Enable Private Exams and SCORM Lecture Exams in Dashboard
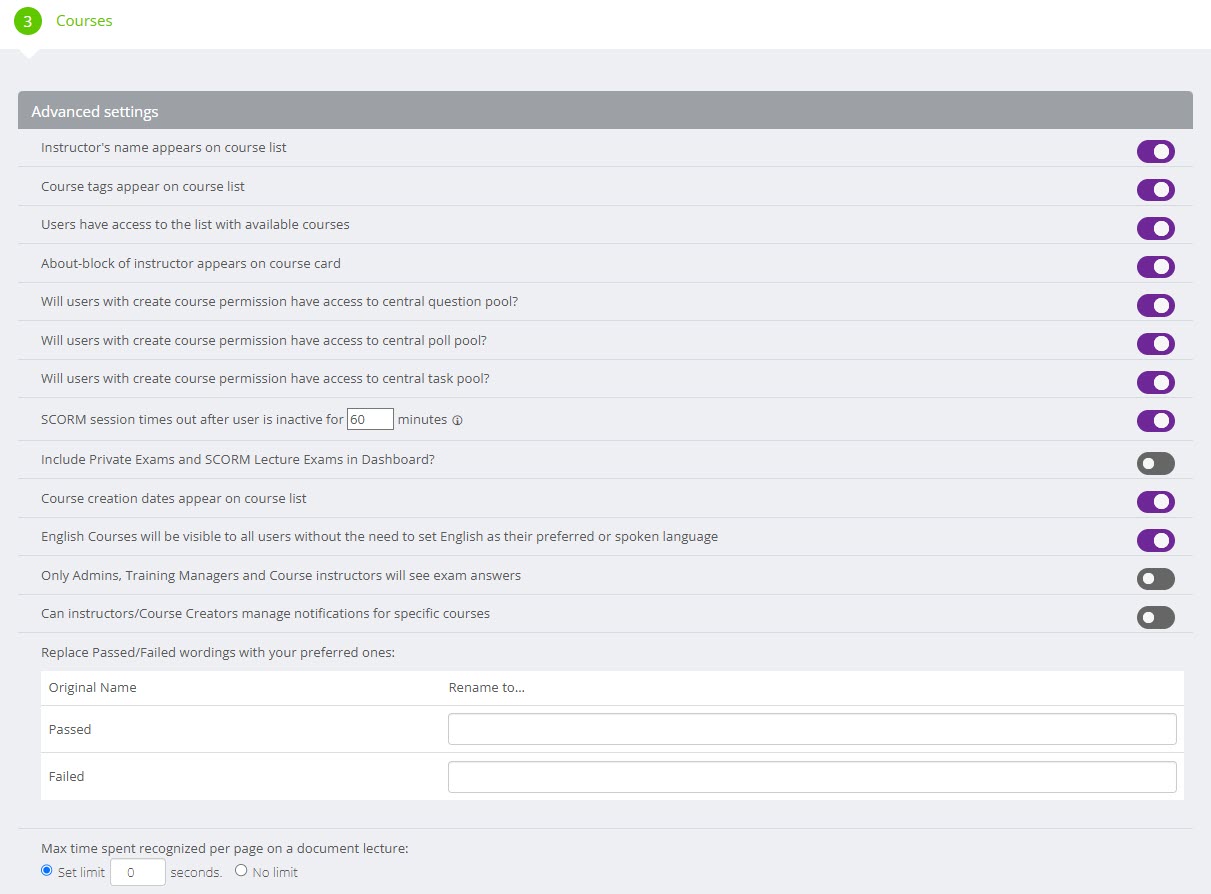 point(1155,464)
